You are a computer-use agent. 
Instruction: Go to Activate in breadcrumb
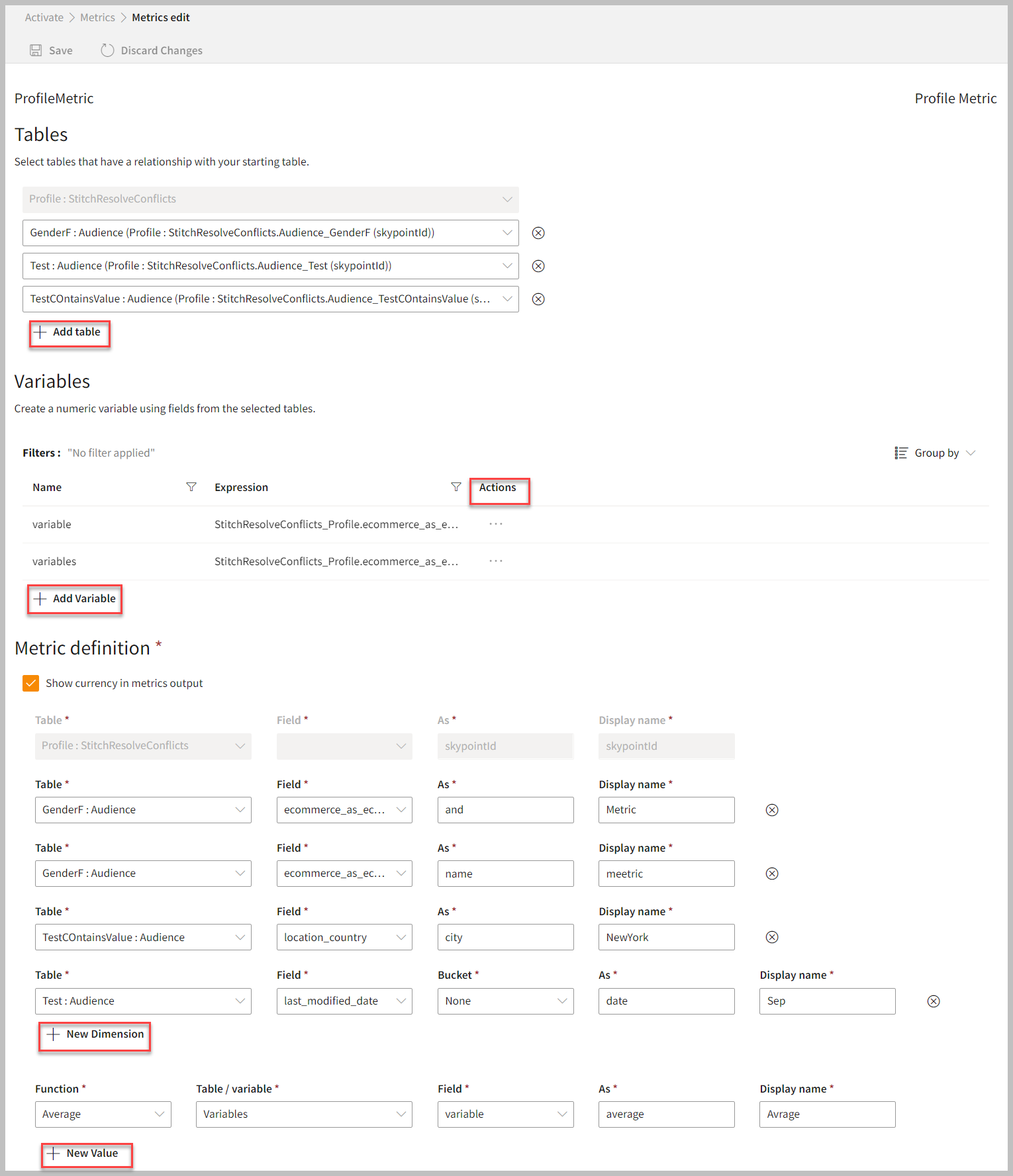coord(44,17)
